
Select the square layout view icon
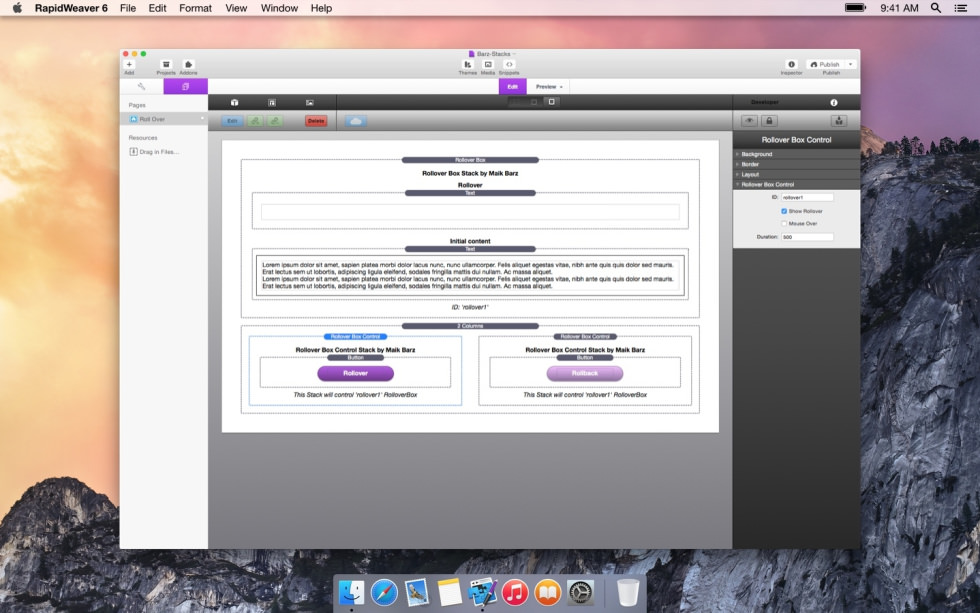551,102
